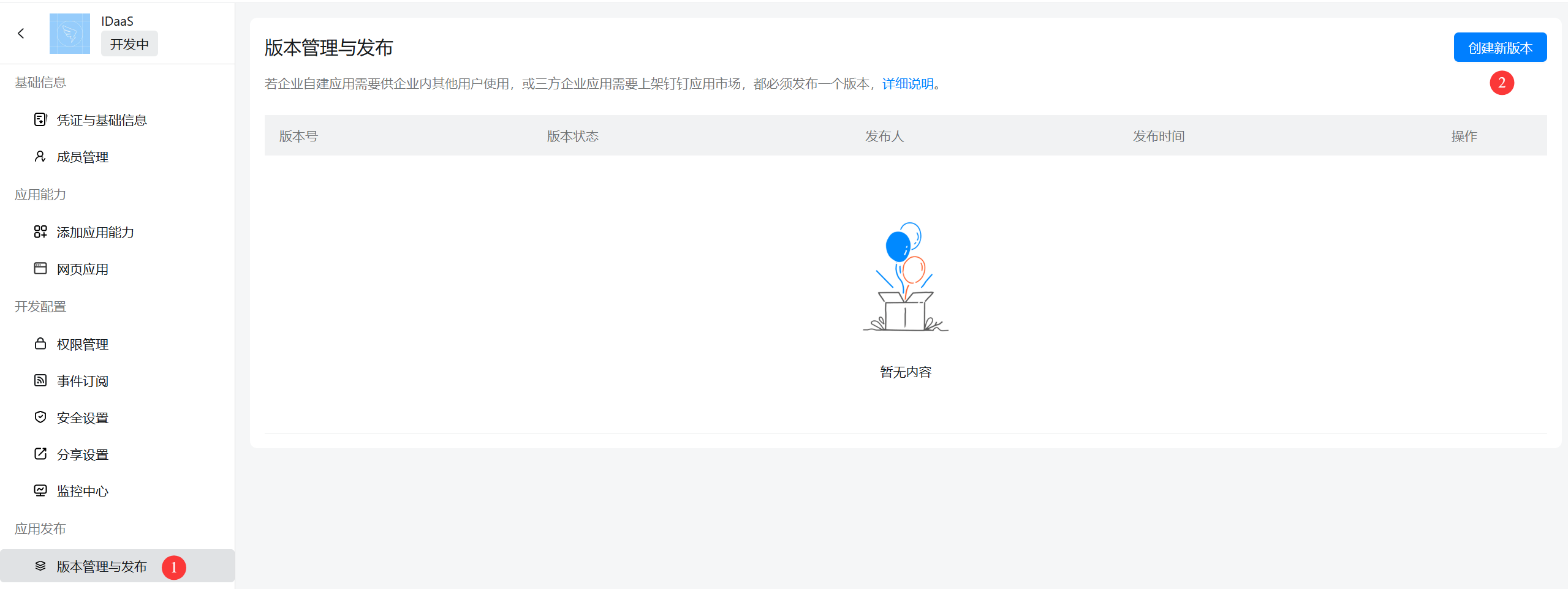Click the event subscription feed icon

pyautogui.click(x=40, y=381)
